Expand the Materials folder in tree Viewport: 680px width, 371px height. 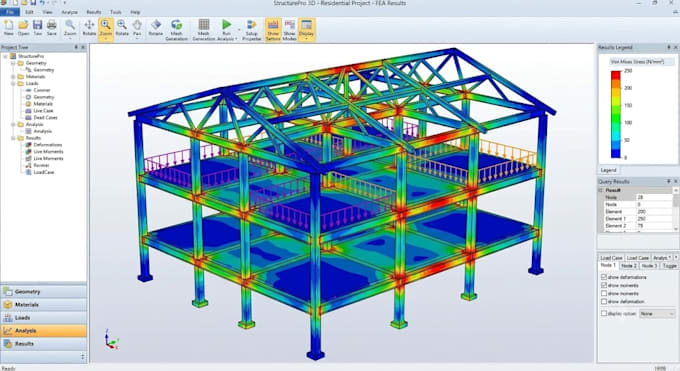coord(13,77)
